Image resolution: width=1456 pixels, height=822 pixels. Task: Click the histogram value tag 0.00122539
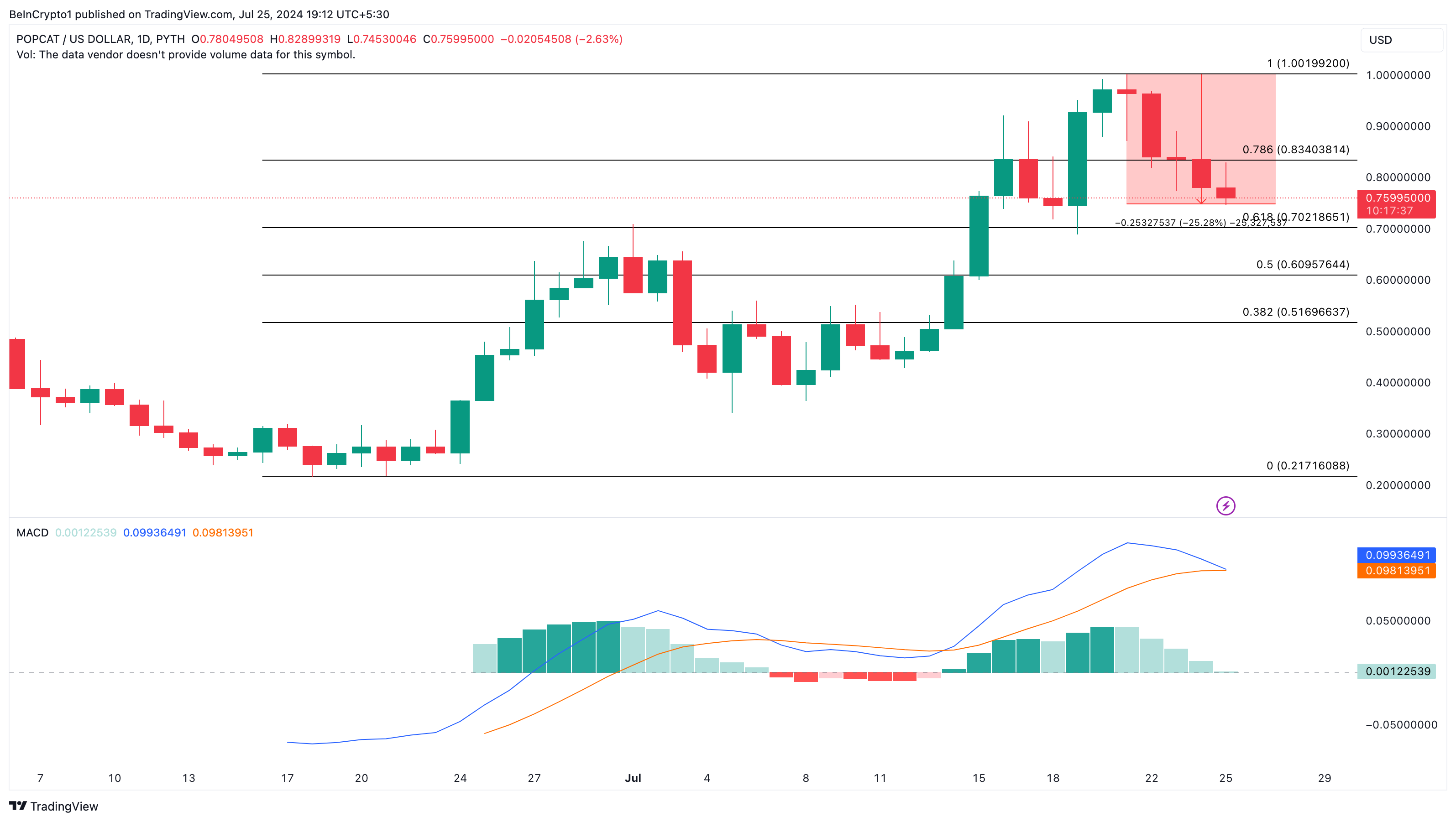click(x=1396, y=671)
